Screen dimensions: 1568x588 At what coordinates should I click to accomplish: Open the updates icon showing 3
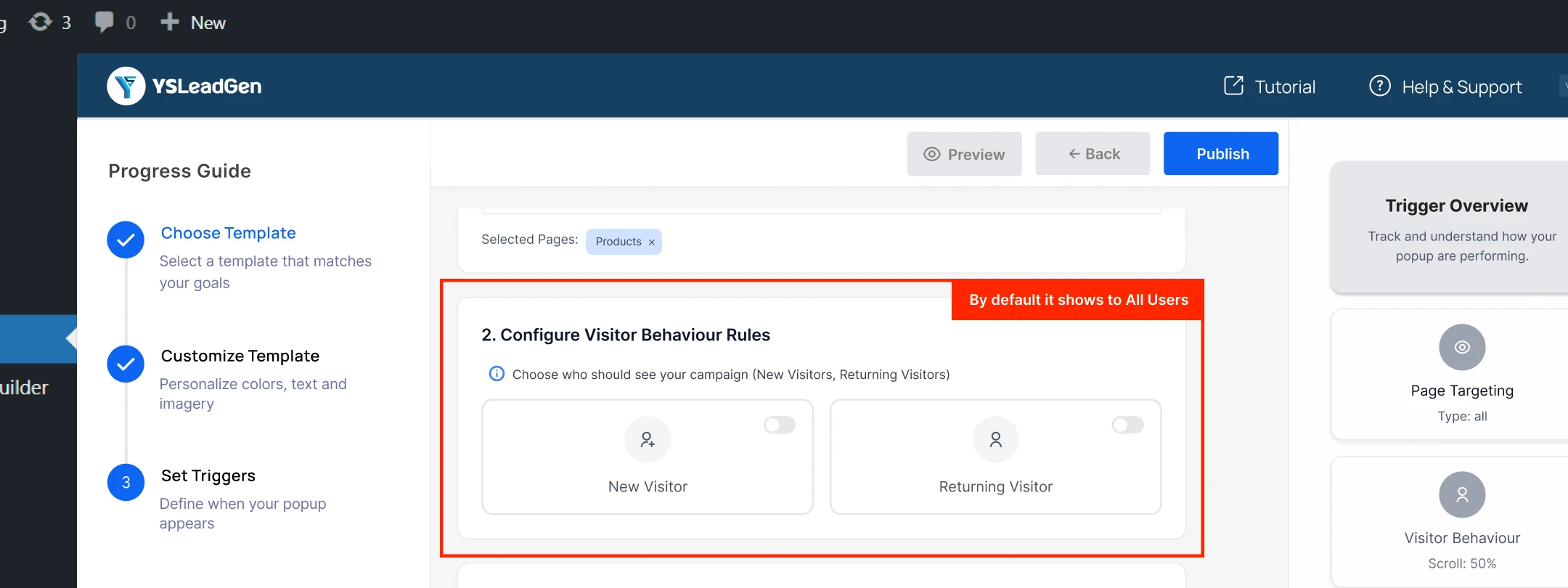pyautogui.click(x=41, y=22)
